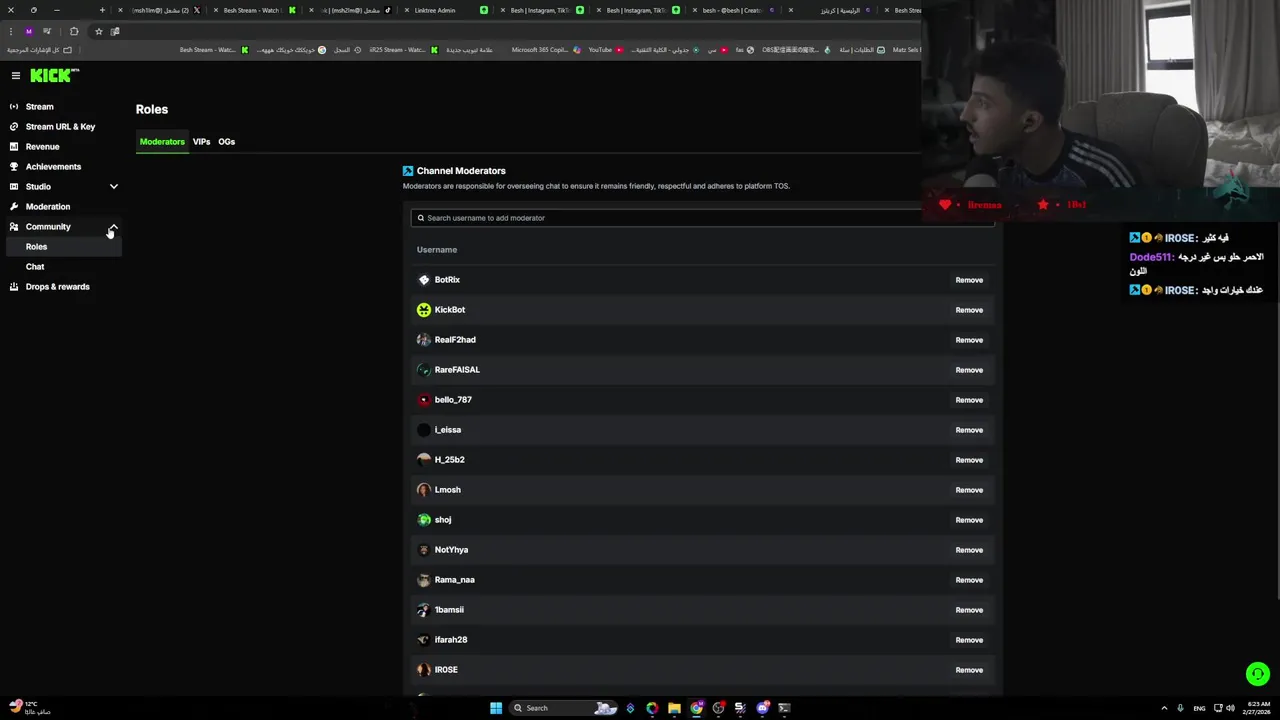This screenshot has height=720, width=1280.
Task: Remove BotRix from moderators
Action: coord(969,280)
